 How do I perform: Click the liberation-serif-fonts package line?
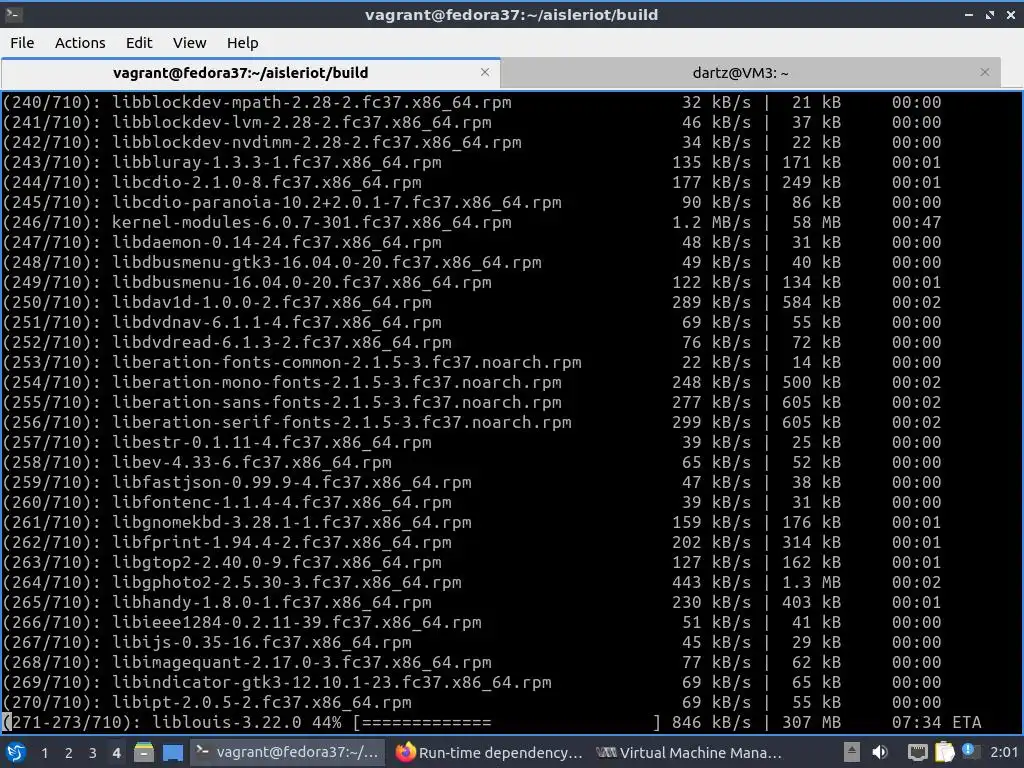pyautogui.click(x=472, y=422)
